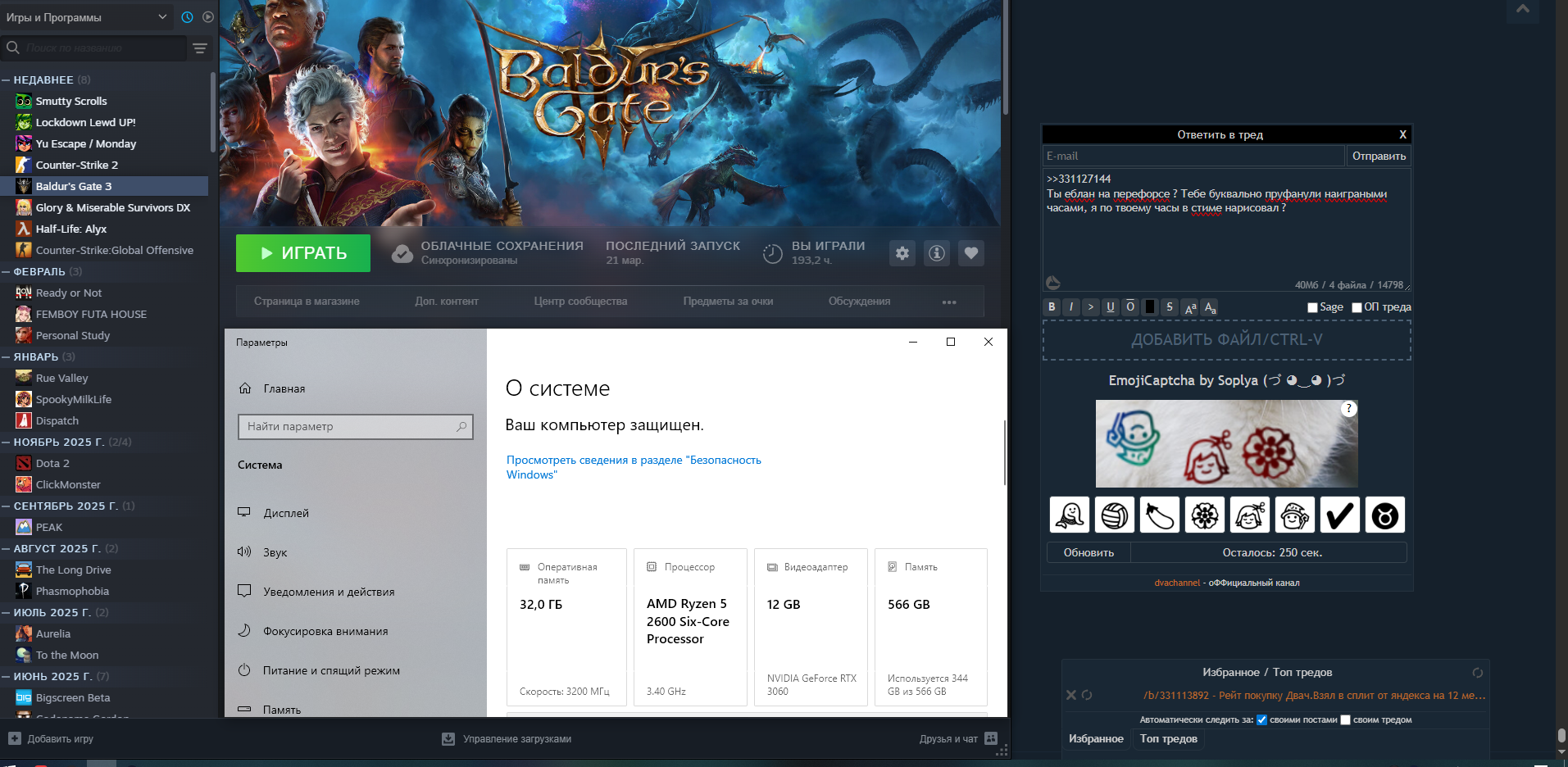Apply strikethrough formatting in reply form
The width and height of the screenshot is (1568, 767).
pyautogui.click(x=1170, y=306)
